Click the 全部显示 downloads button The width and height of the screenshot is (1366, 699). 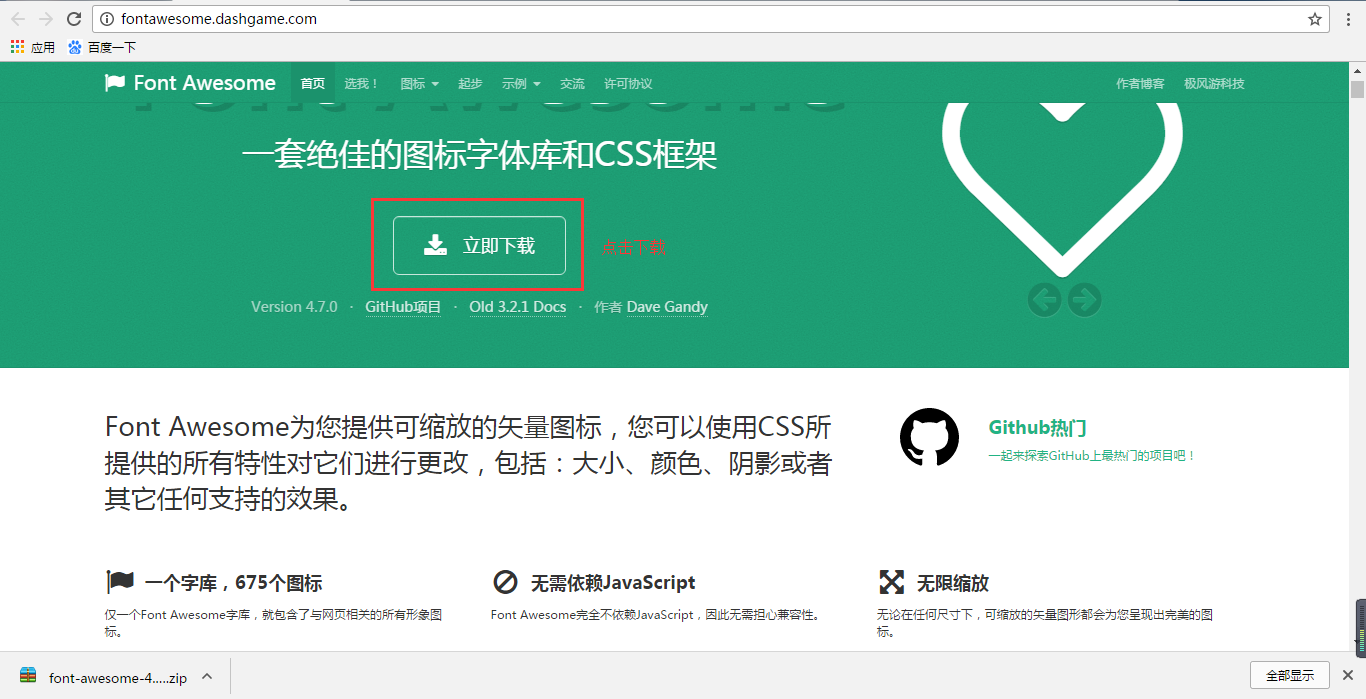pos(1289,675)
